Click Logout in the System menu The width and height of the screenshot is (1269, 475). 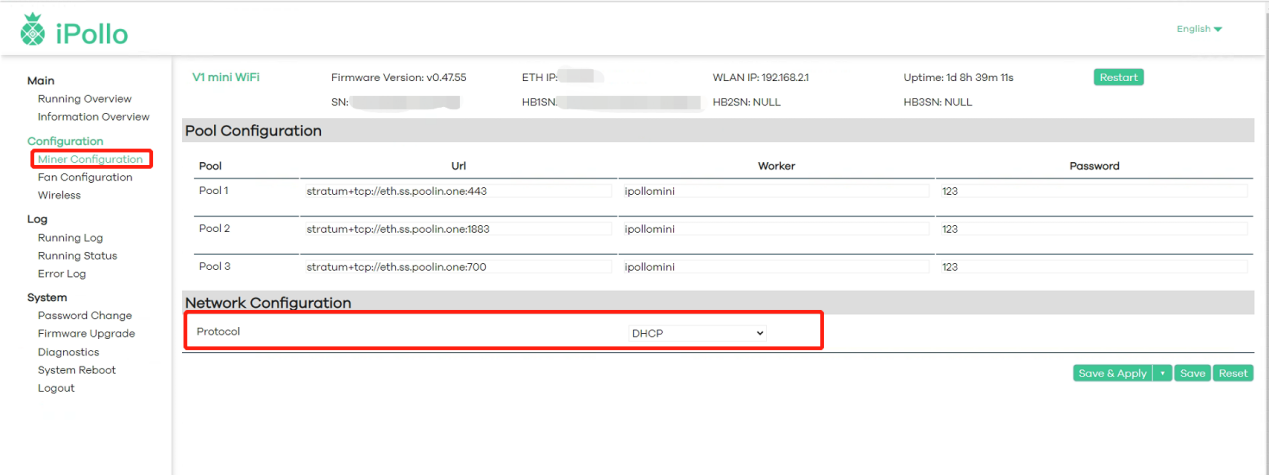[x=56, y=388]
